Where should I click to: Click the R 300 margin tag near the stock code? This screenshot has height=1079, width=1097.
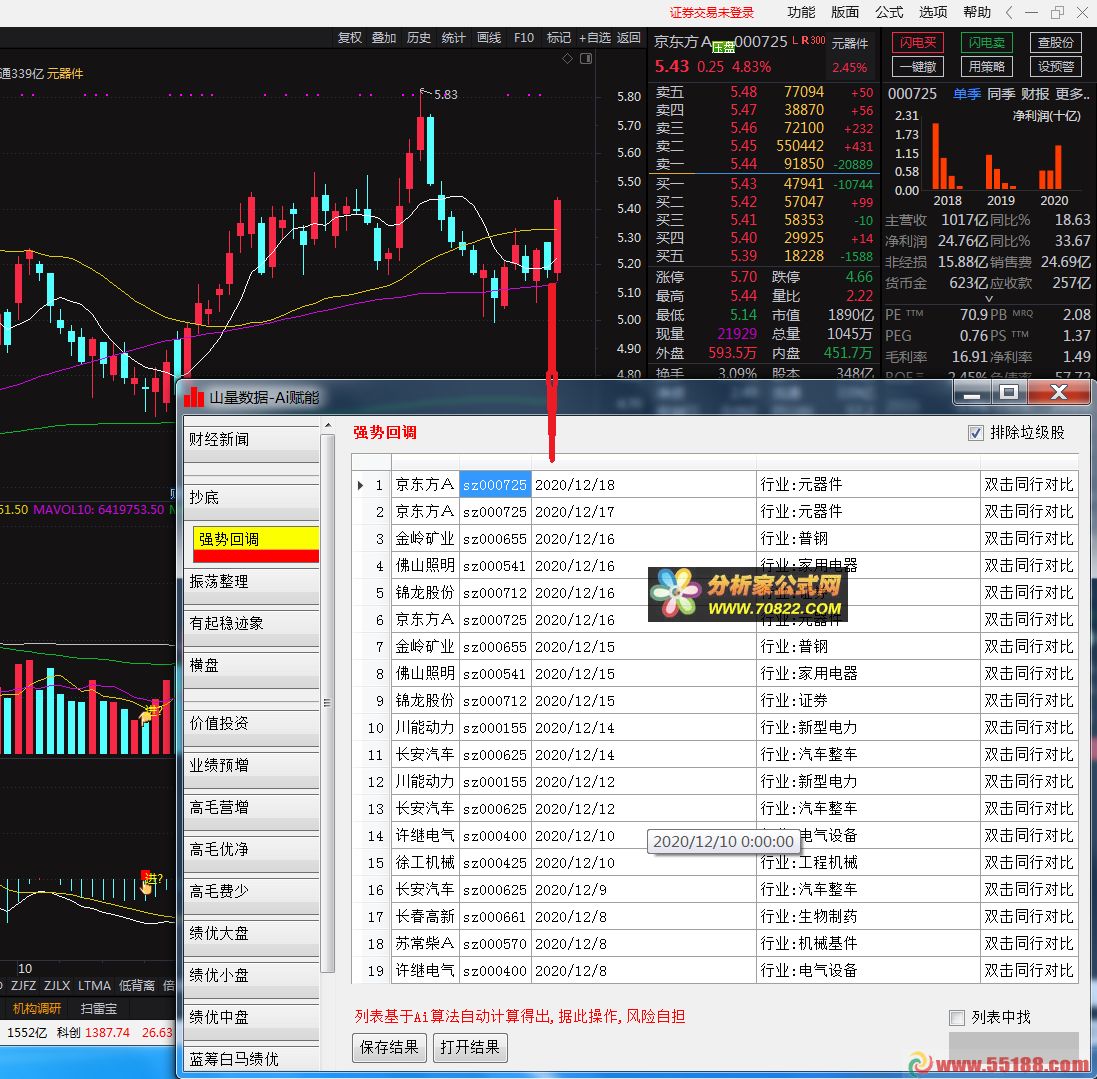[x=814, y=41]
